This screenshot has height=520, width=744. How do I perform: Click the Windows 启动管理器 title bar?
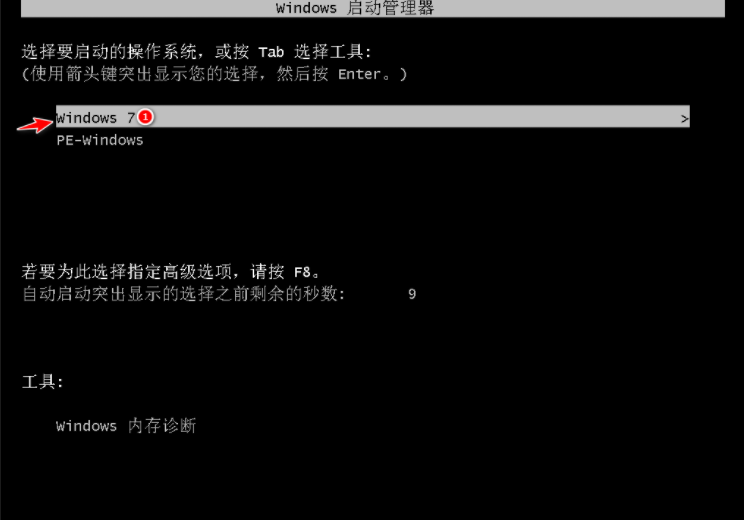[372, 9]
